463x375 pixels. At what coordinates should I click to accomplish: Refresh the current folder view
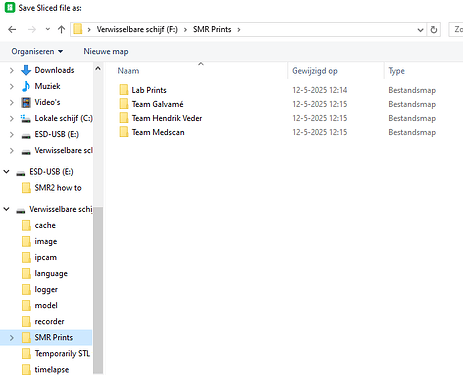pyautogui.click(x=434, y=30)
